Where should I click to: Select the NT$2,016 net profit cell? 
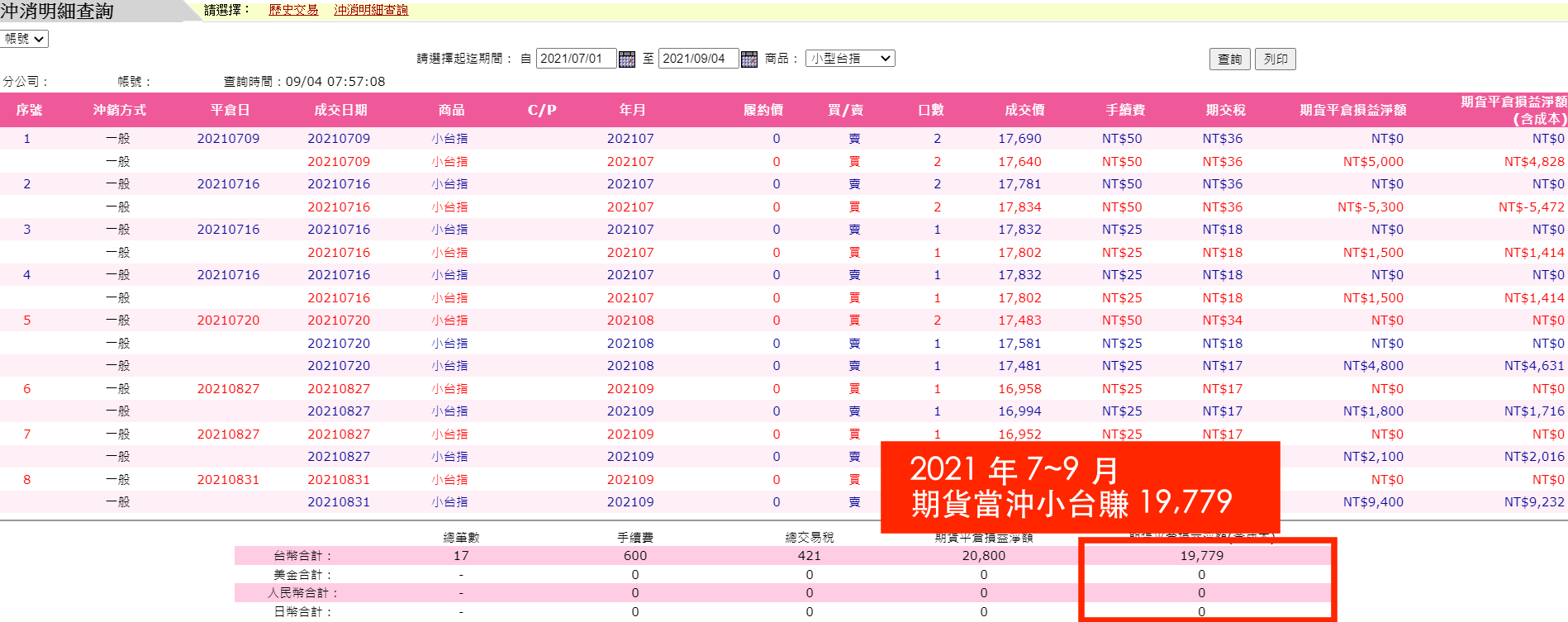(1534, 457)
